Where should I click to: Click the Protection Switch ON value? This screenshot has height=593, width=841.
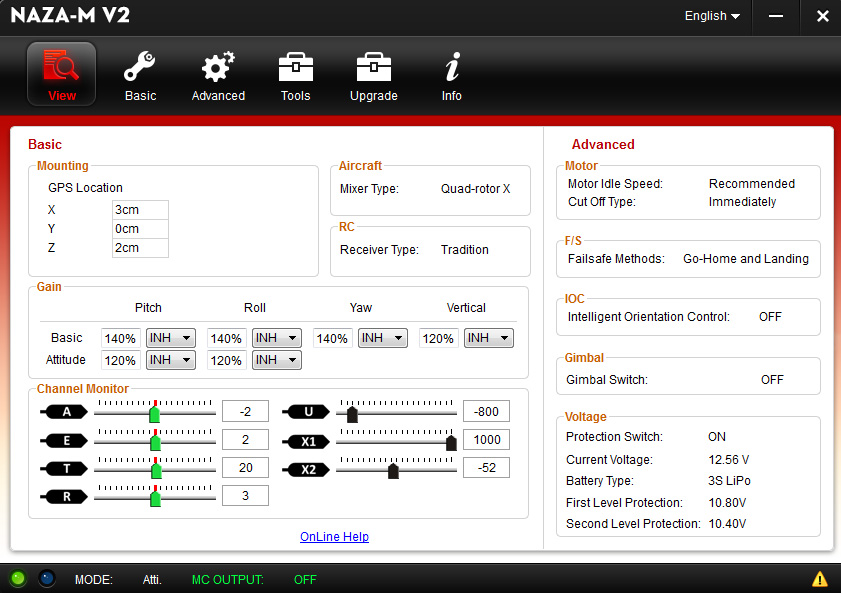[717, 436]
